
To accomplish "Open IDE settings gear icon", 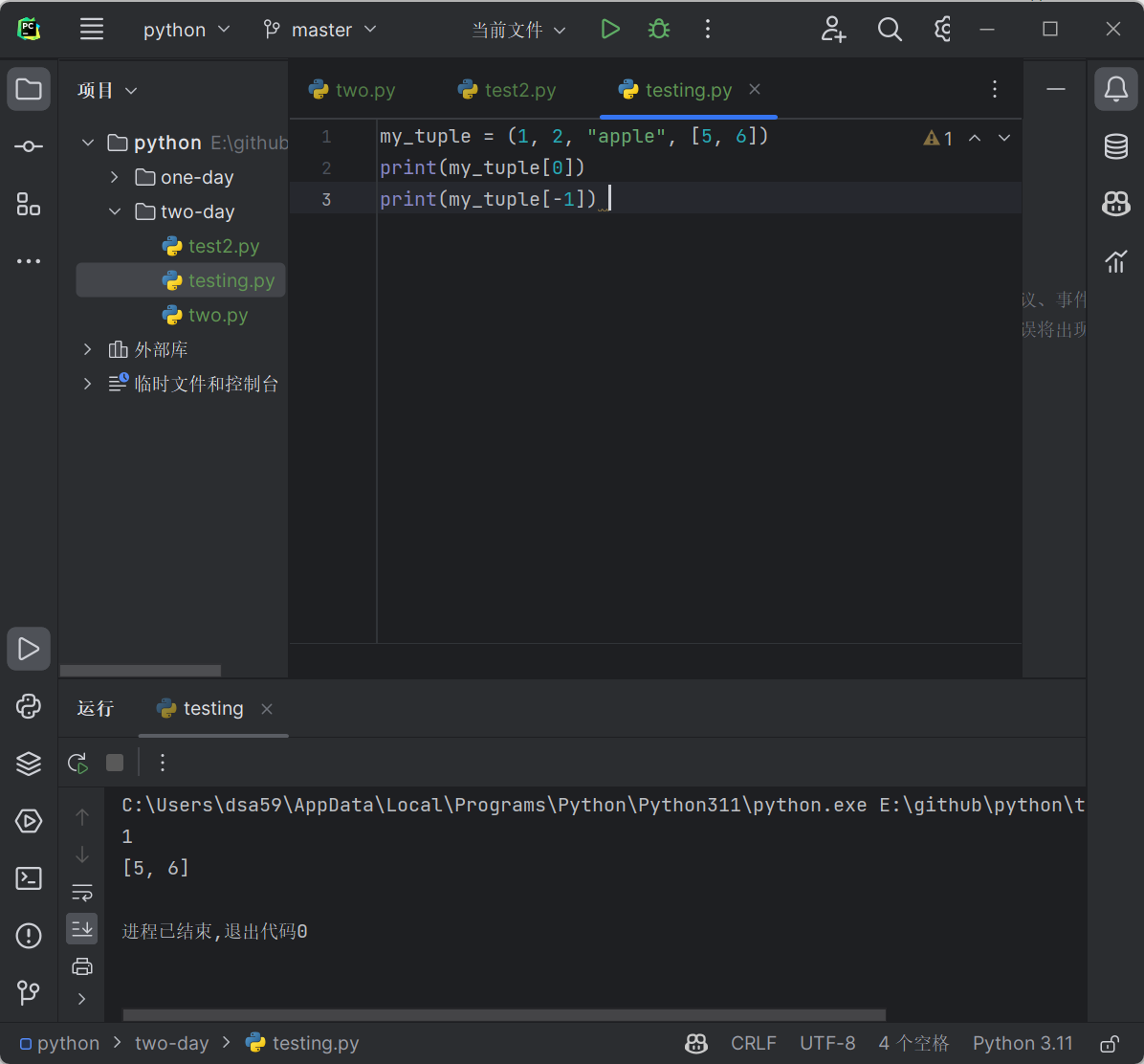I will (x=942, y=30).
